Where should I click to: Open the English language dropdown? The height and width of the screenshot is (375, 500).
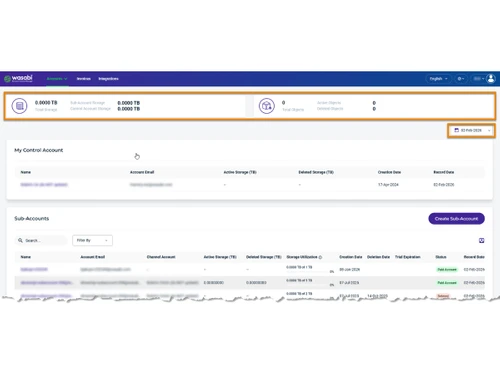click(x=438, y=79)
